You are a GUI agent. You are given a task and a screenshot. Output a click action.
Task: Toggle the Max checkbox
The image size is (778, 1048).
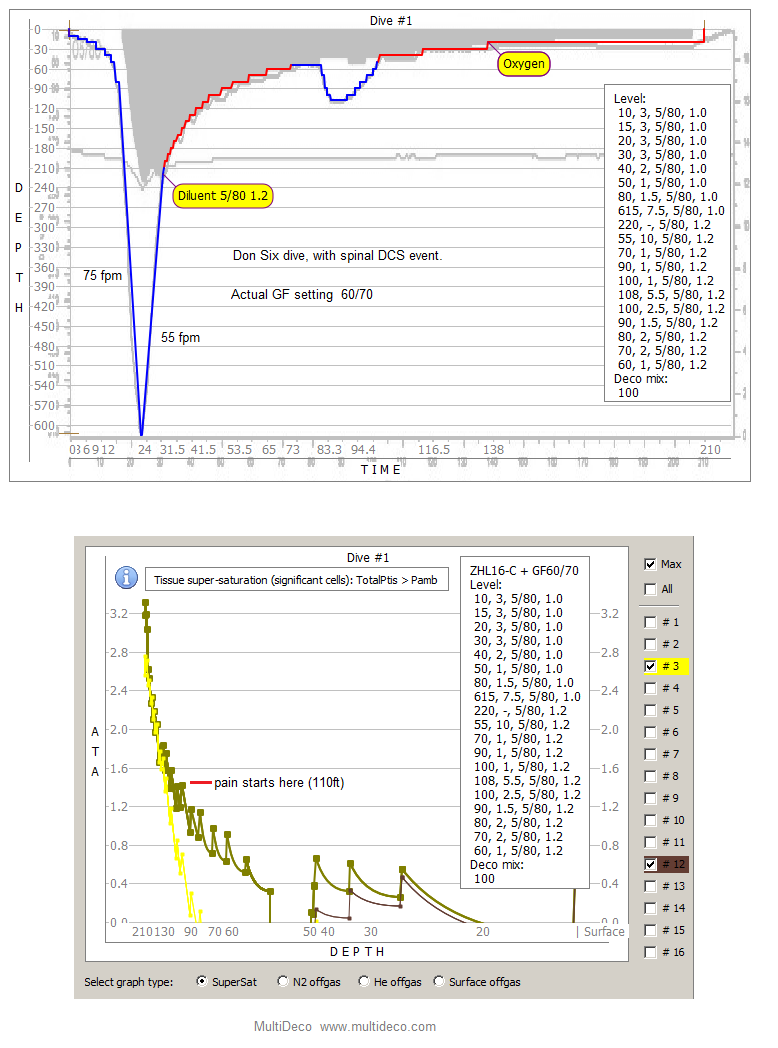click(650, 564)
